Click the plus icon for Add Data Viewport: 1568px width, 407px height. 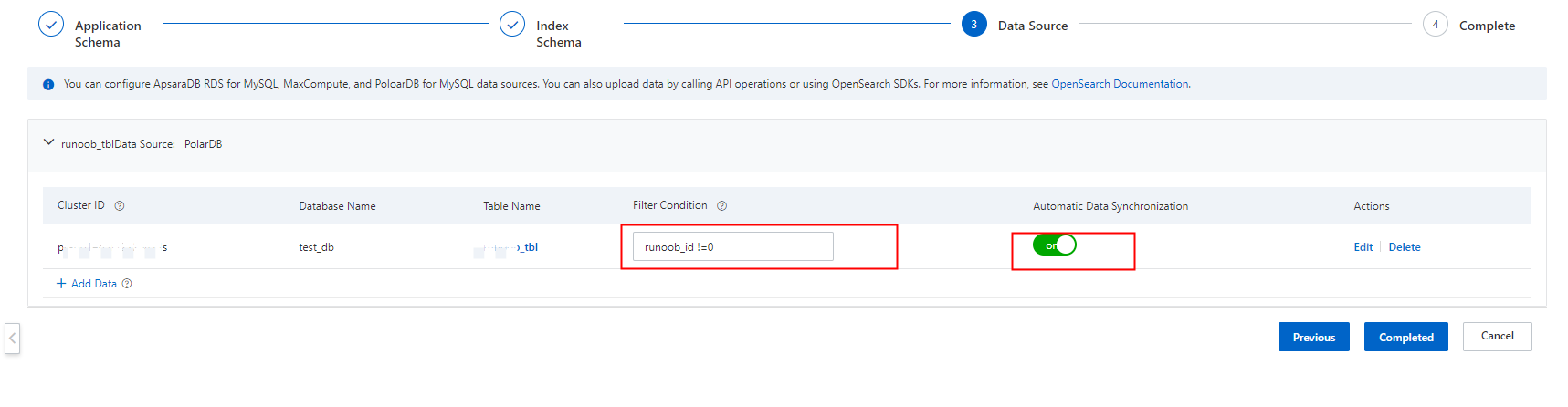[x=61, y=284]
